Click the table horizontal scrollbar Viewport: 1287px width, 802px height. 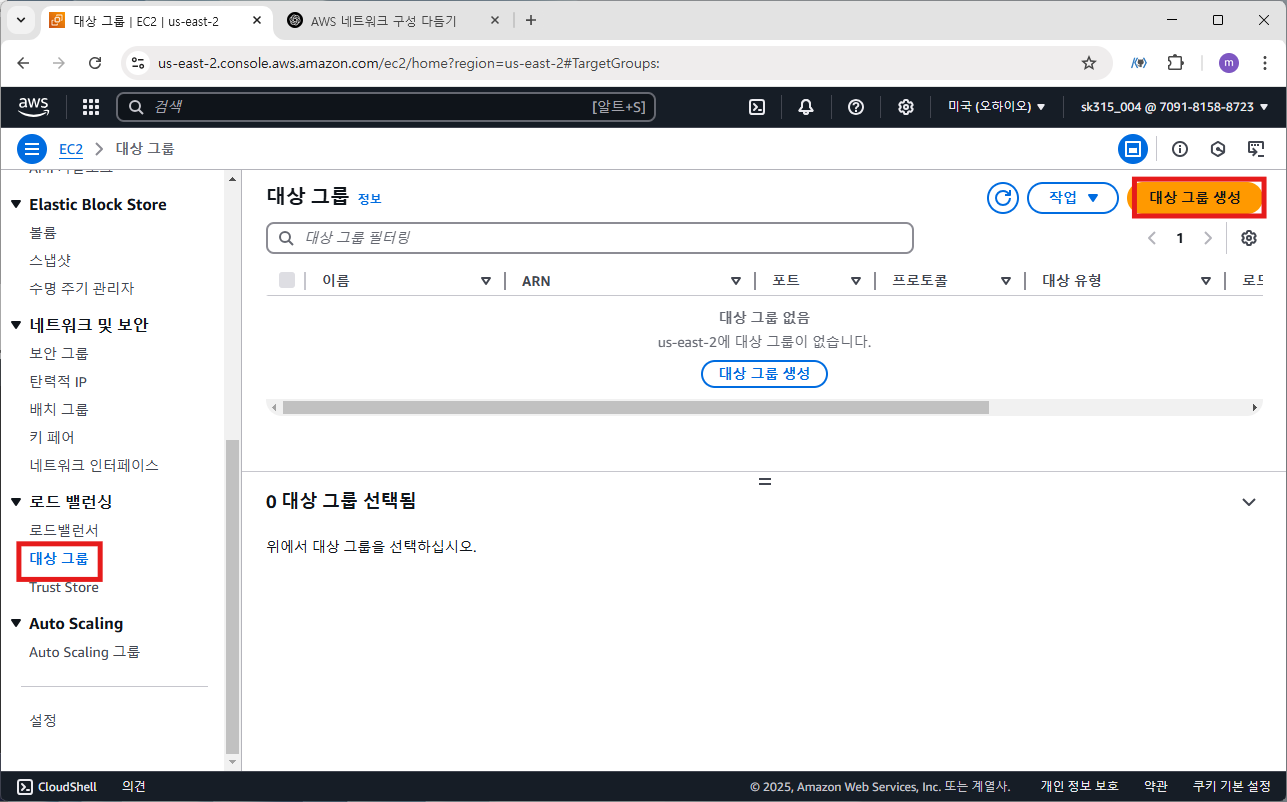pyautogui.click(x=636, y=407)
